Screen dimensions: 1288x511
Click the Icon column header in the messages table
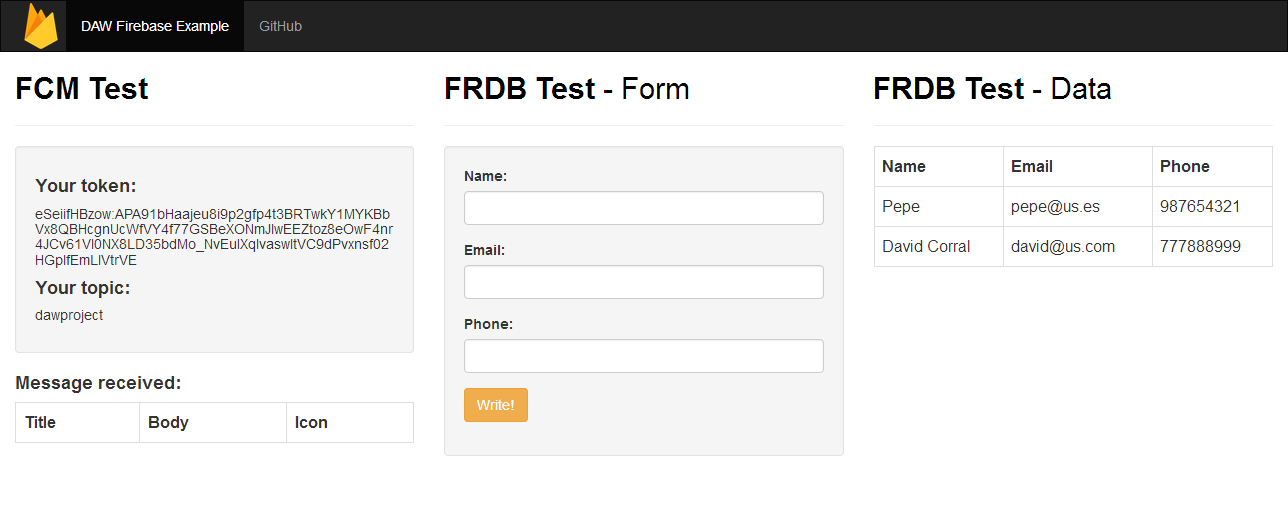(311, 422)
